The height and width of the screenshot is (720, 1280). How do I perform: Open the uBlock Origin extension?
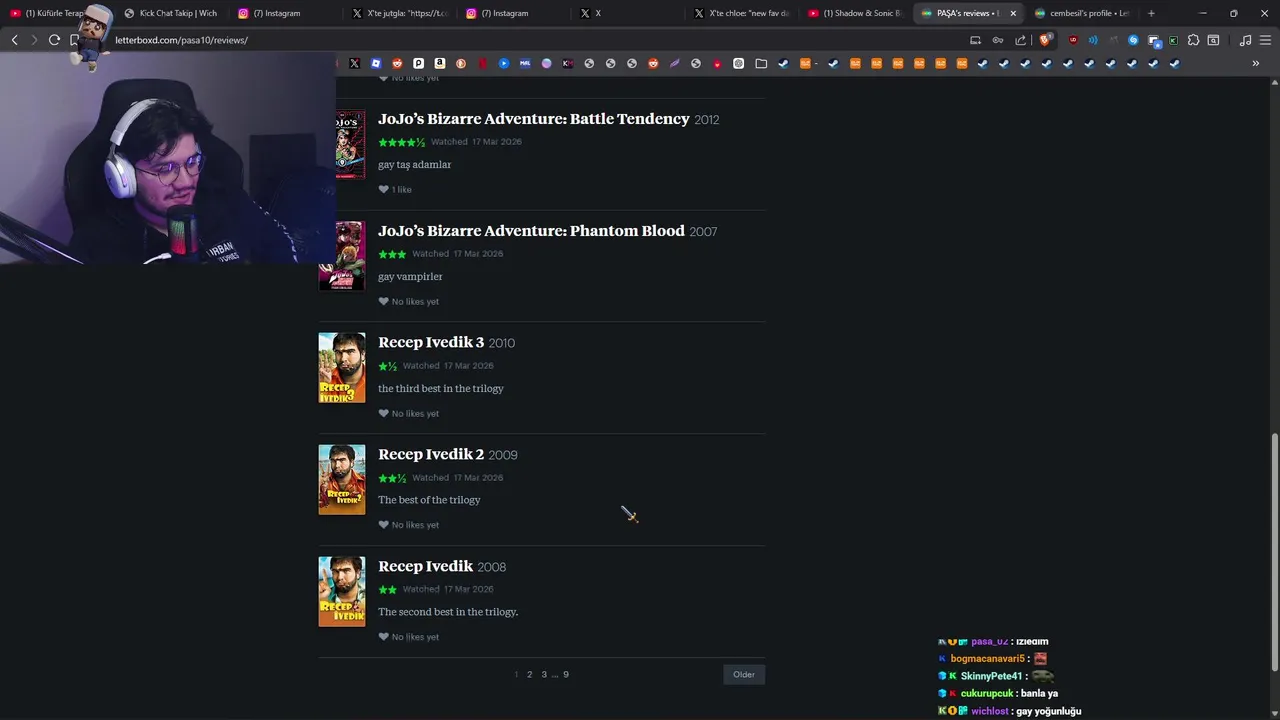(x=1073, y=40)
